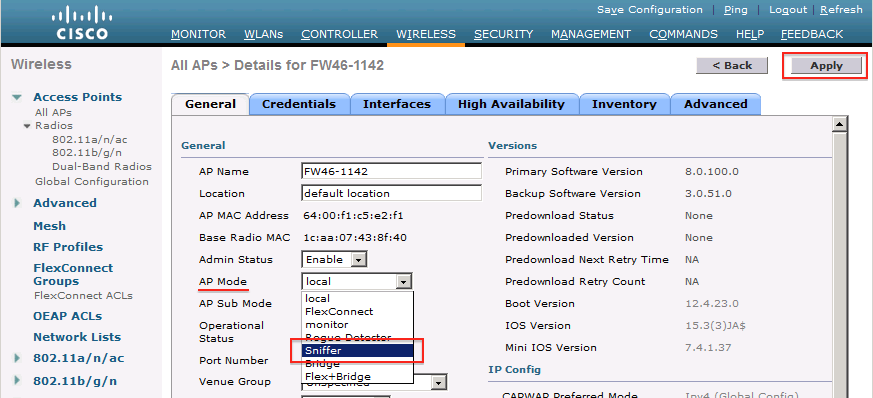Screen dimensions: 873x398
Task: Collapse the Access Points tree arrow
Action: [17, 97]
